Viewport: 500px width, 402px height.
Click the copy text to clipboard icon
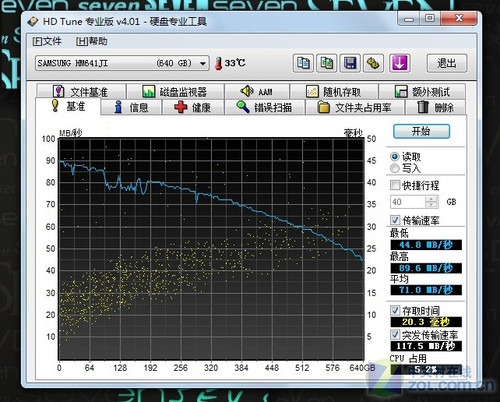(x=303, y=63)
